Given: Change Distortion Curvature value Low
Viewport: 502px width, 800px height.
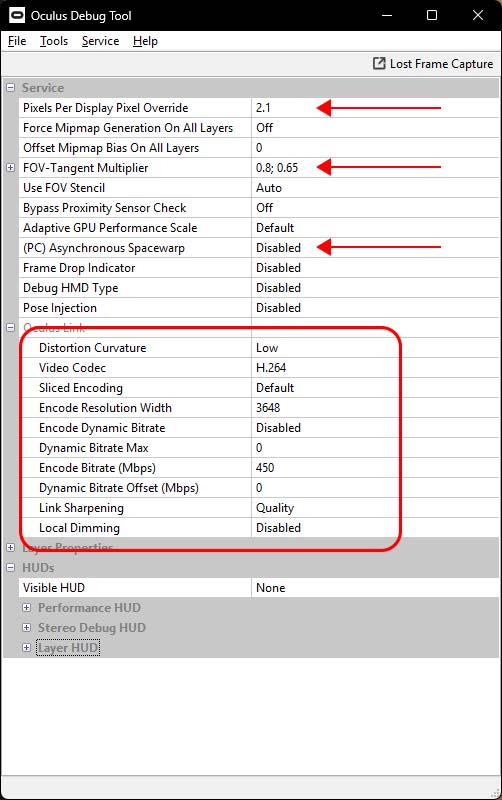Looking at the screenshot, I should tap(375, 347).
